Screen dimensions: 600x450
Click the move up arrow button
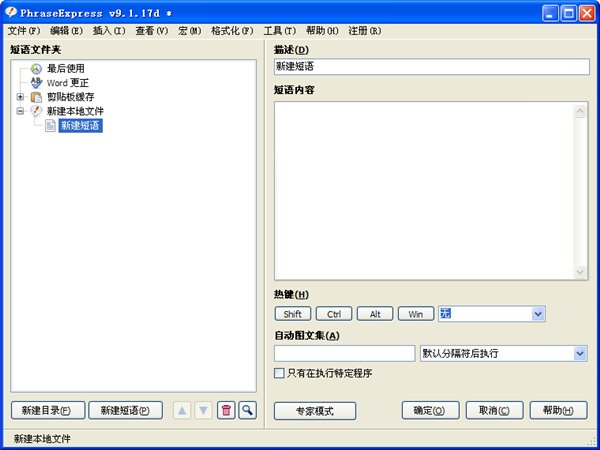[182, 411]
